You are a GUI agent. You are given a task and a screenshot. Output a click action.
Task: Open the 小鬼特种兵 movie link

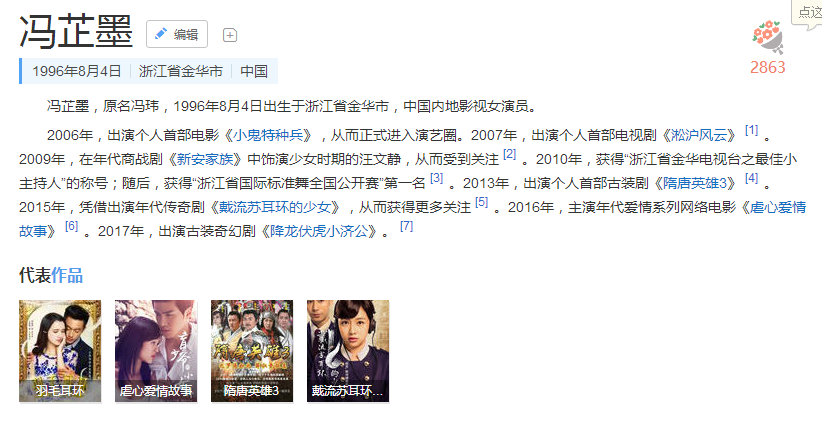[268, 135]
